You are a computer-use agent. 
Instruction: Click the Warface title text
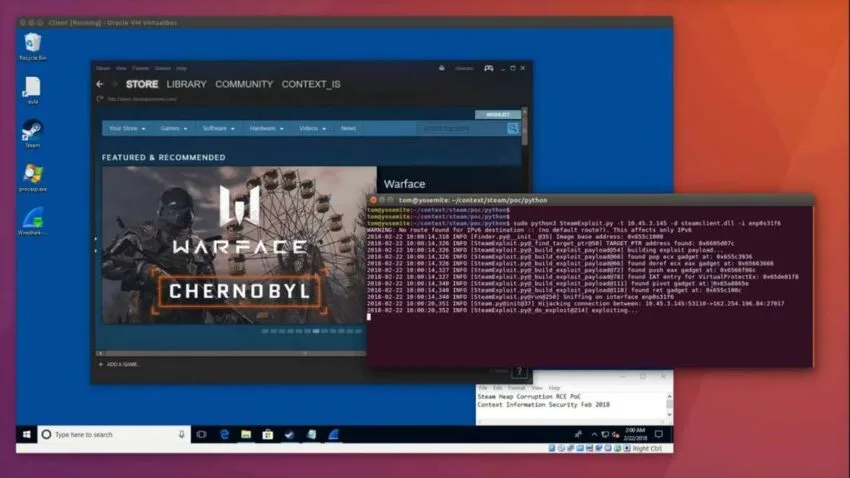point(404,184)
